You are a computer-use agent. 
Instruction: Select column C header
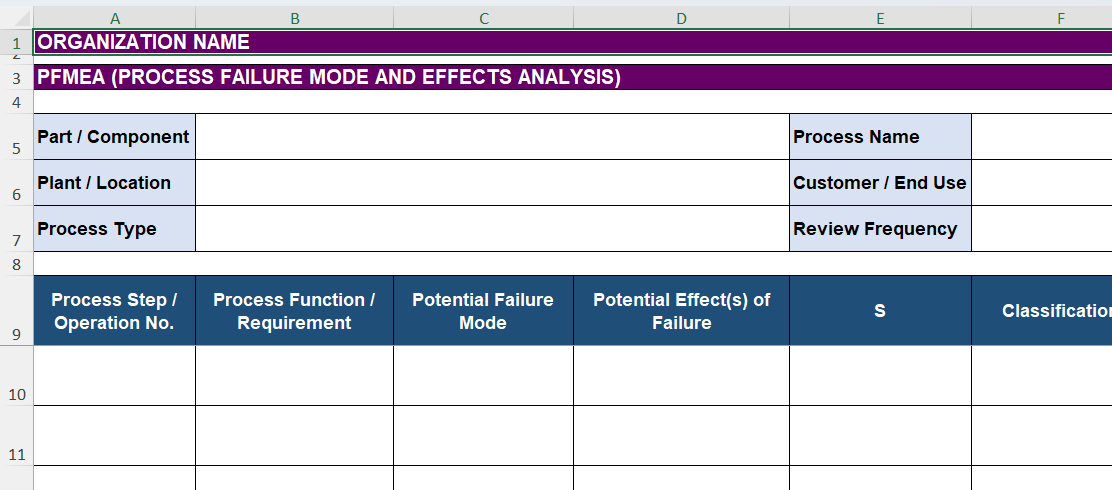pyautogui.click(x=484, y=18)
